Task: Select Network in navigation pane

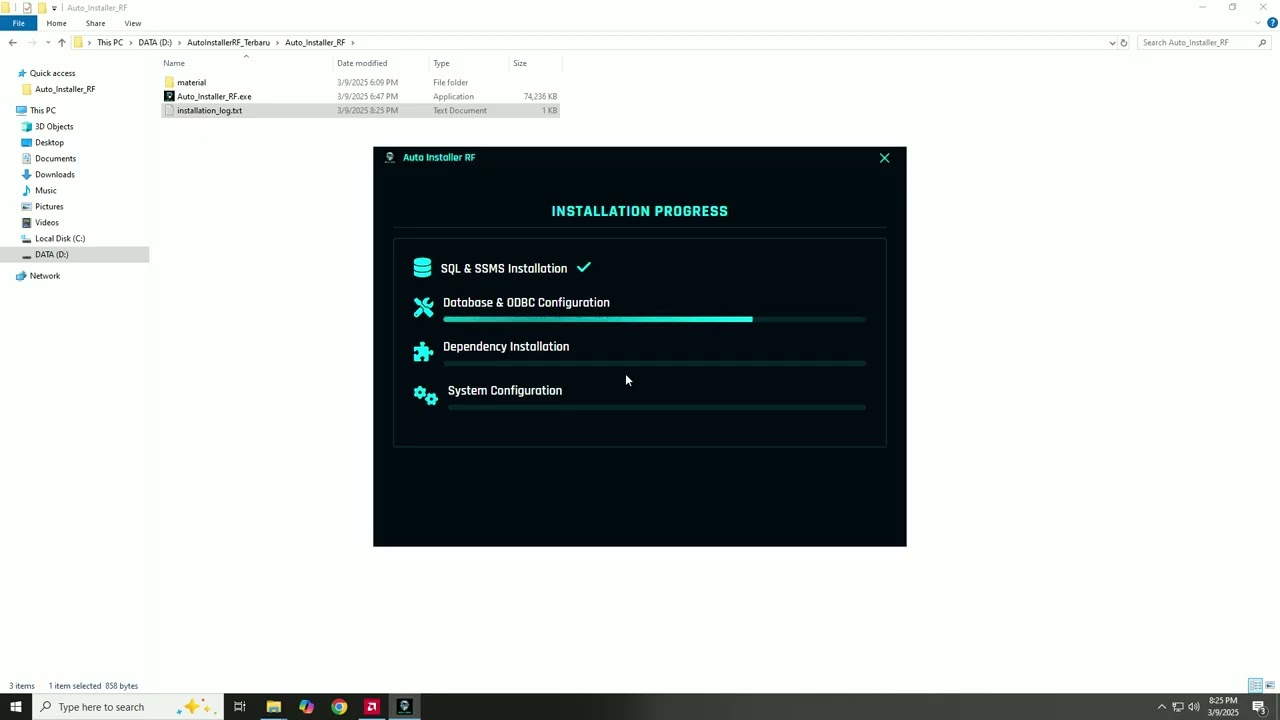Action: tap(44, 276)
